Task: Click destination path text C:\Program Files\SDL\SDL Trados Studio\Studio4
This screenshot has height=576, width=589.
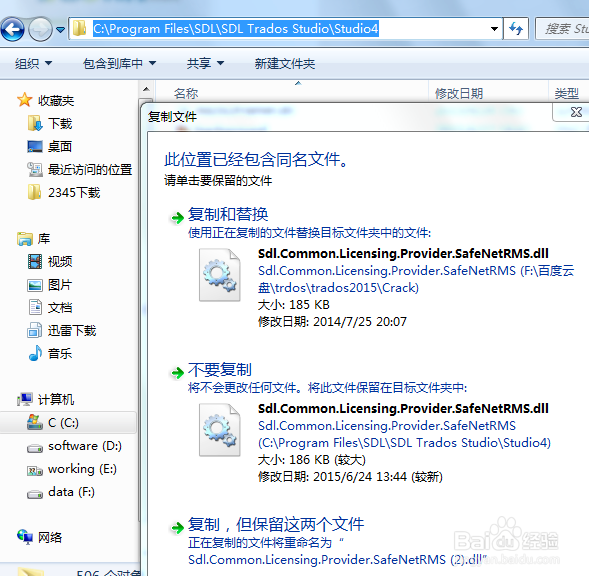Action: [x=404, y=443]
